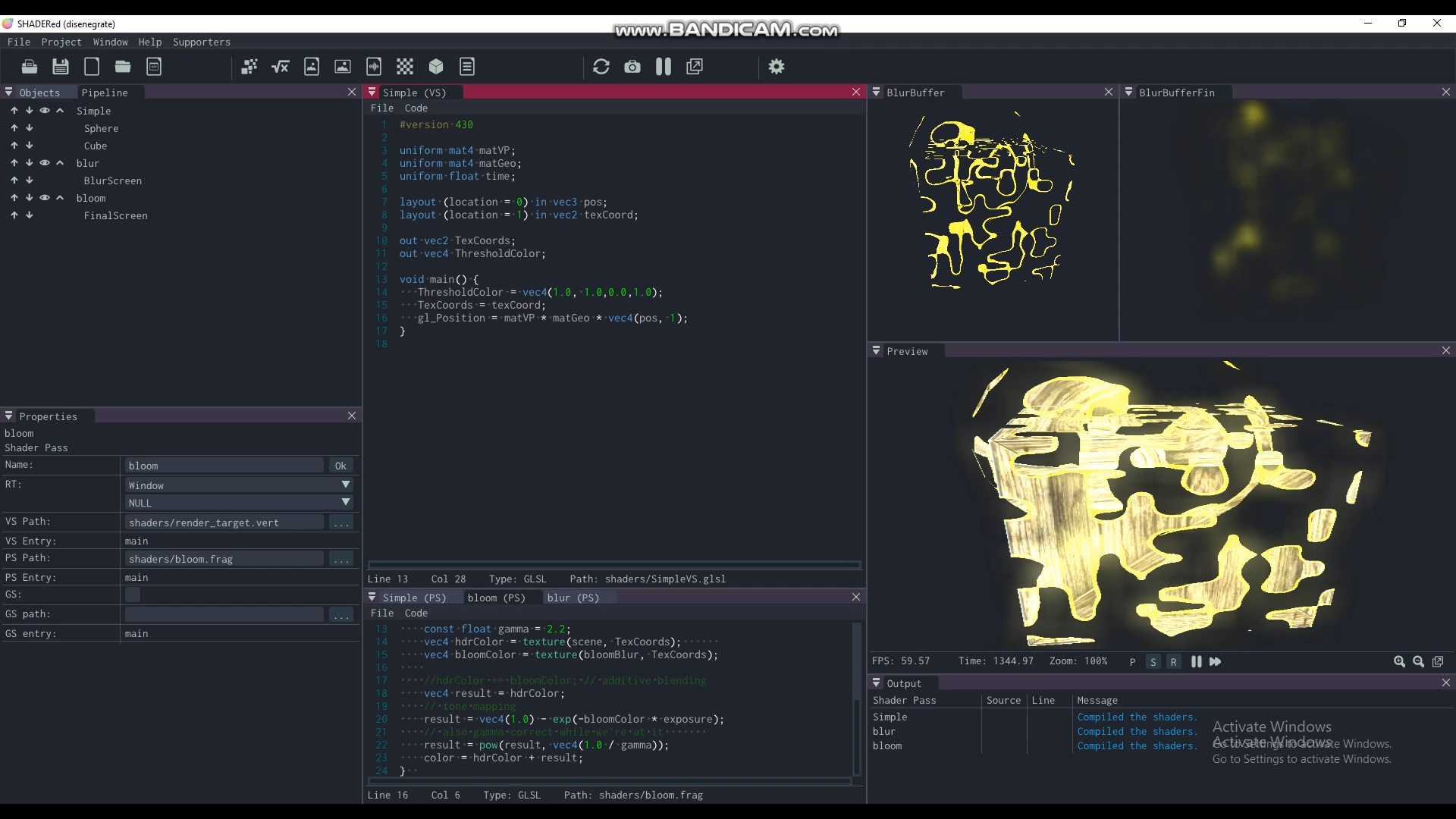The height and width of the screenshot is (819, 1456).
Task: Click the checkerboard render texture icon
Action: tap(405, 67)
